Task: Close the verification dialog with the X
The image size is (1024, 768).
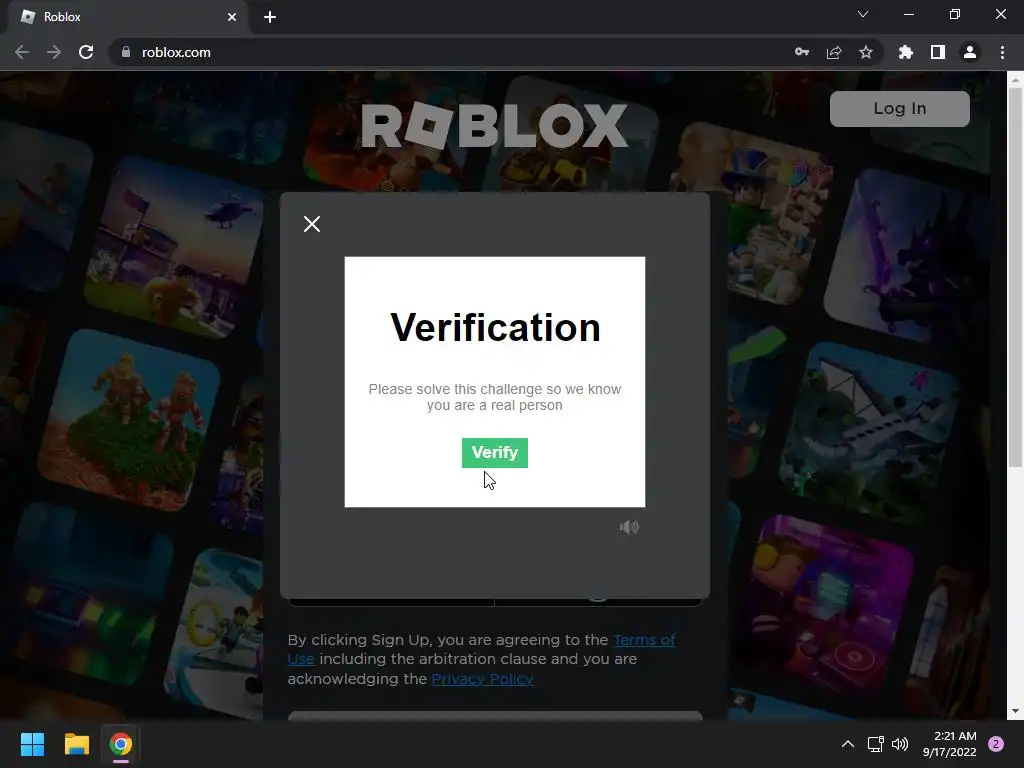Action: click(x=312, y=224)
